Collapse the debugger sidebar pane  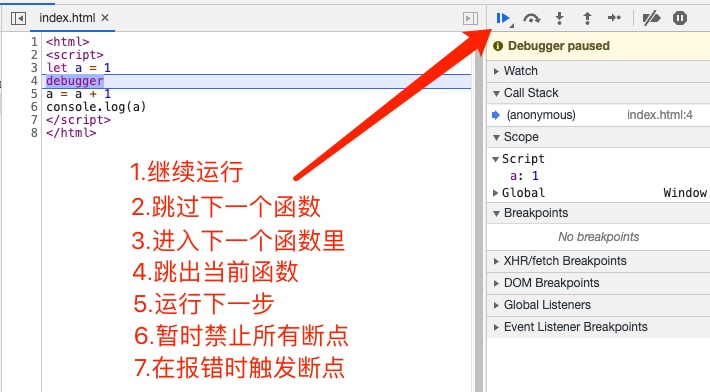(470, 18)
